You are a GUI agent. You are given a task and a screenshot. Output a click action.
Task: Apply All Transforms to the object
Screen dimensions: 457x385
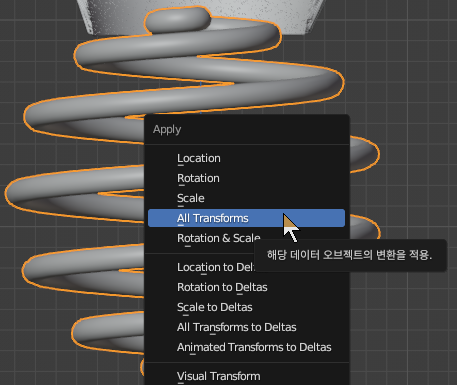[x=246, y=218]
